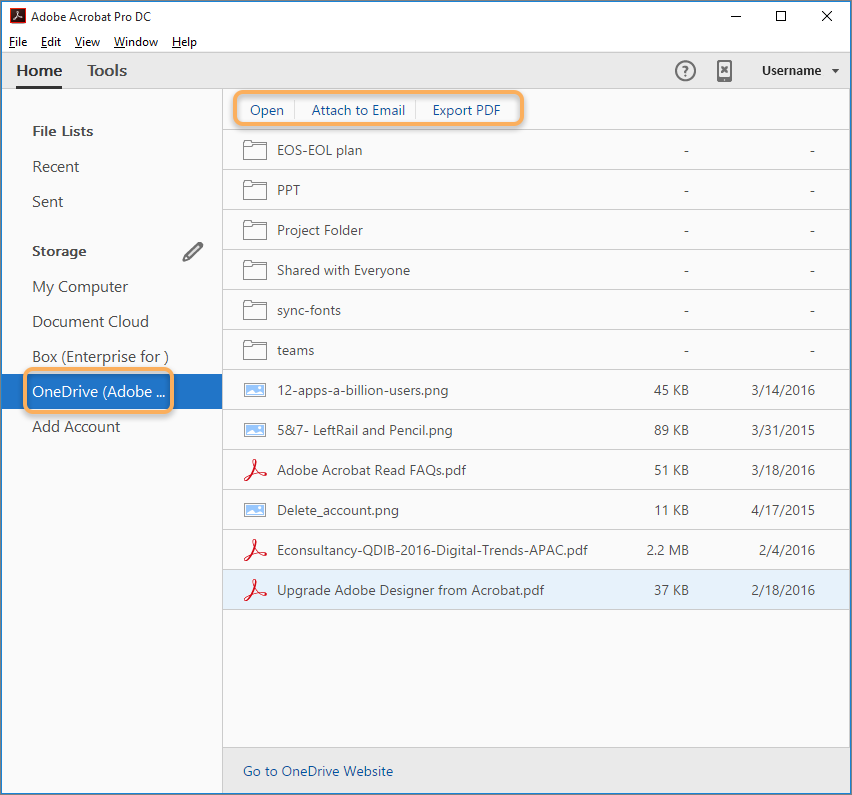This screenshot has height=795, width=852.
Task: Select the Project Folder name
Action: coord(320,230)
